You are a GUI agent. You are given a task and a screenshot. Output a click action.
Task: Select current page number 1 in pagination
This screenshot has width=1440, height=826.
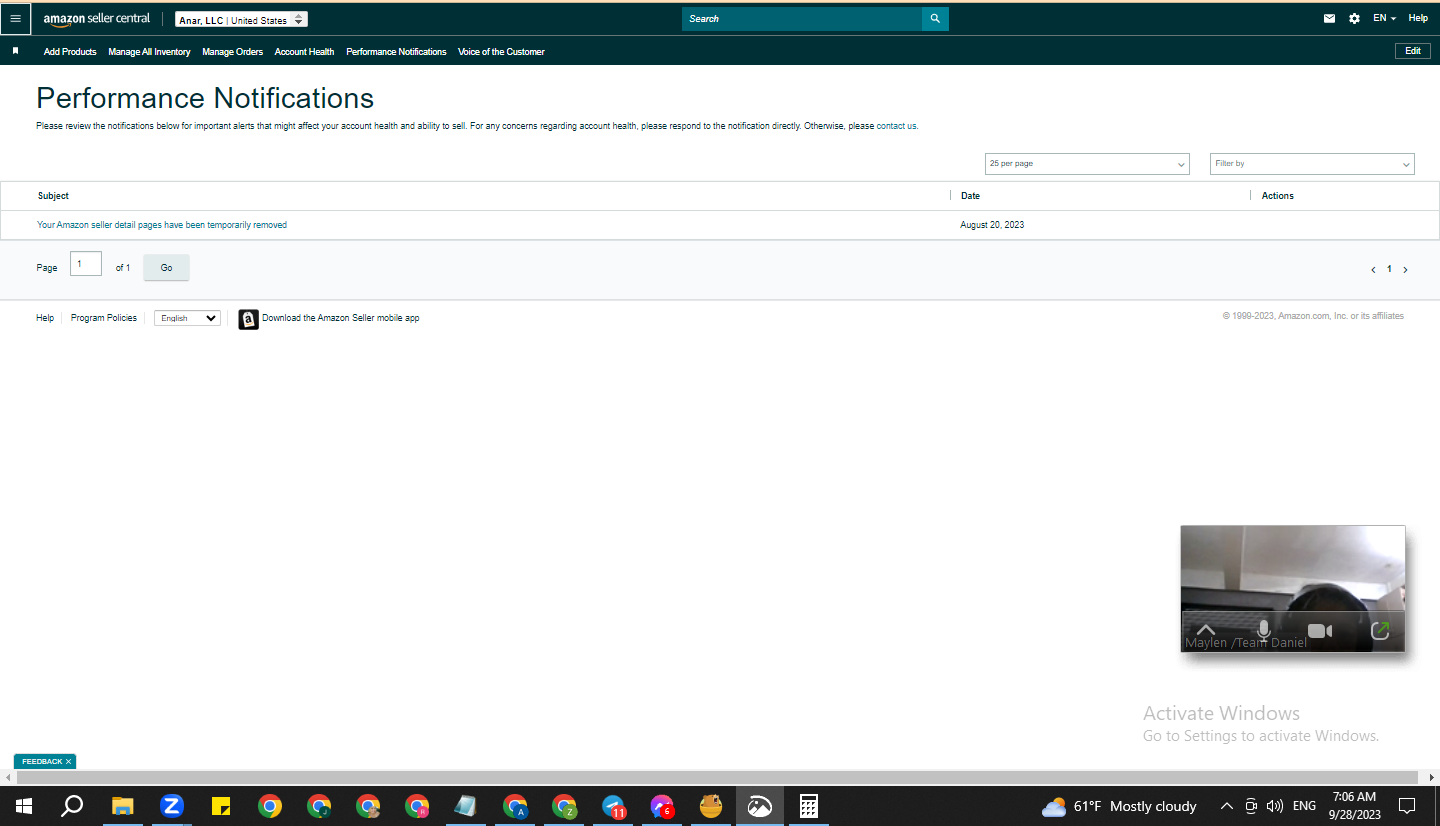(x=1389, y=269)
